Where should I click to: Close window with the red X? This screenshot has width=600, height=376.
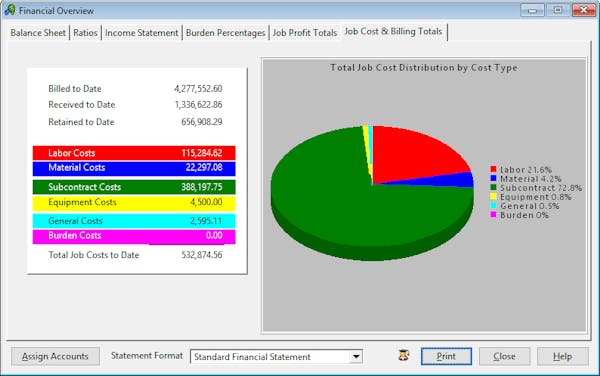(x=584, y=10)
